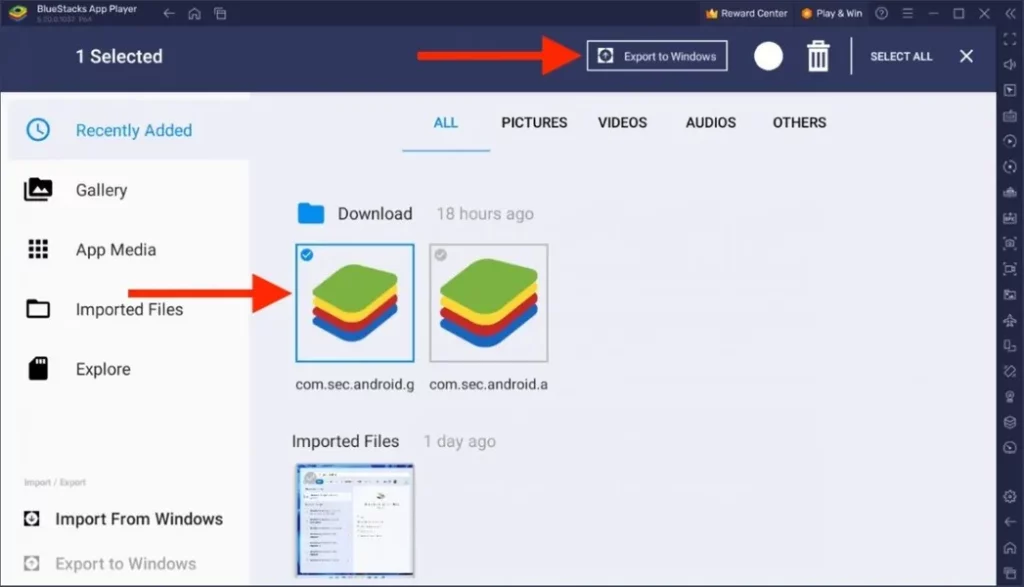Click the 'com.sec.android.a' file name
Image resolution: width=1024 pixels, height=587 pixels.
point(488,385)
